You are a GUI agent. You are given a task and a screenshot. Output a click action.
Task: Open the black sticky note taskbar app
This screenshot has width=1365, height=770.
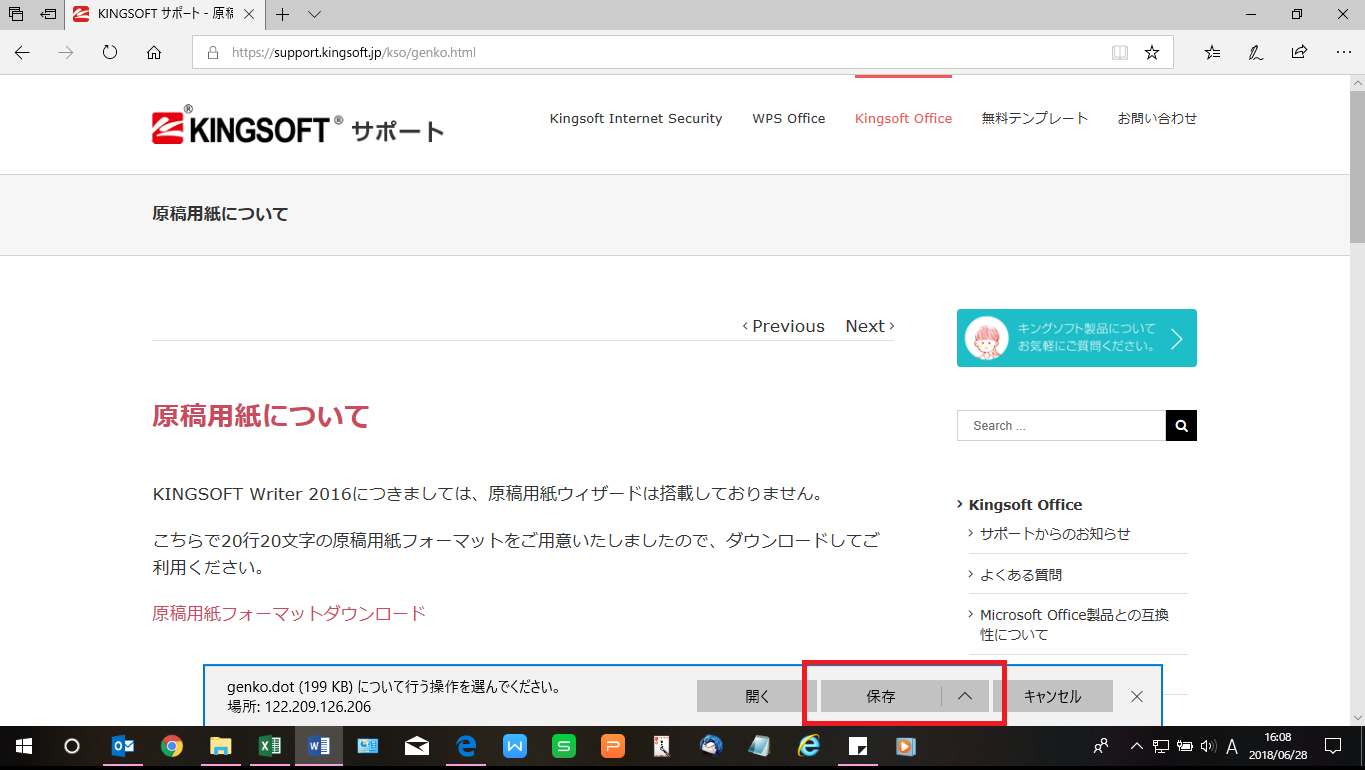click(x=858, y=746)
